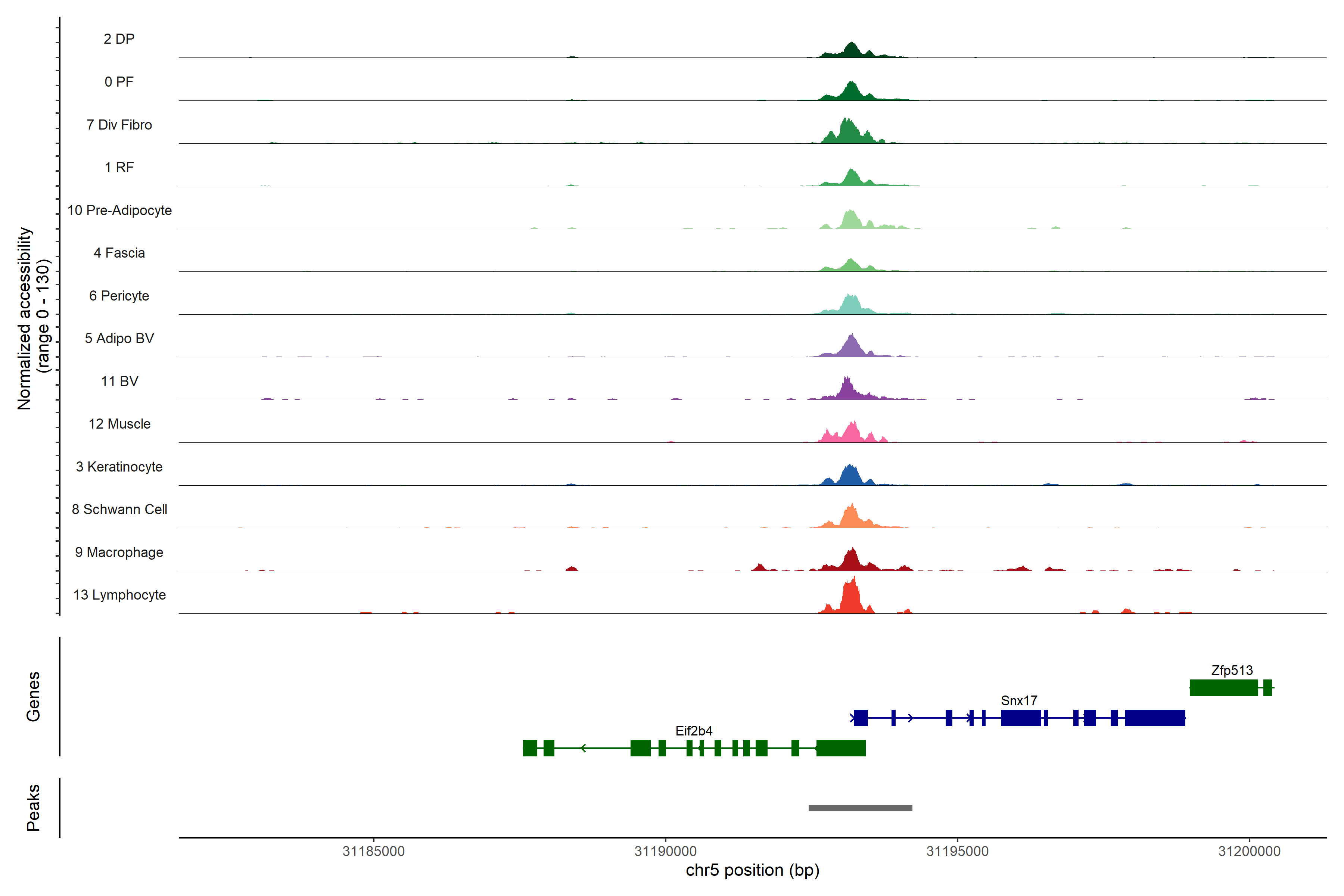
Task: Click the Zfp513 gene label
Action: (1231, 670)
